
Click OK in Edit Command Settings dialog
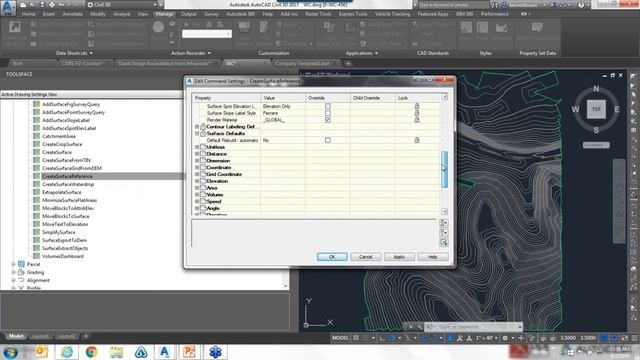point(332,257)
